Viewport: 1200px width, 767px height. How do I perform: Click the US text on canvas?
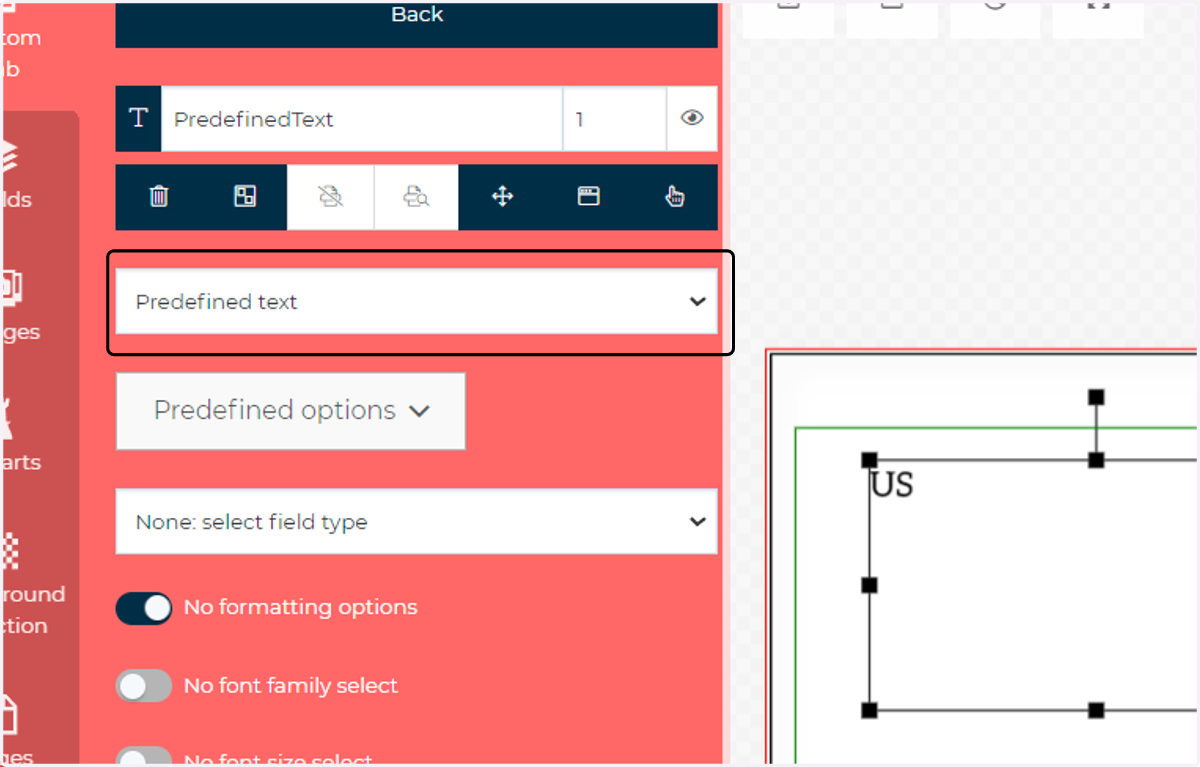892,485
